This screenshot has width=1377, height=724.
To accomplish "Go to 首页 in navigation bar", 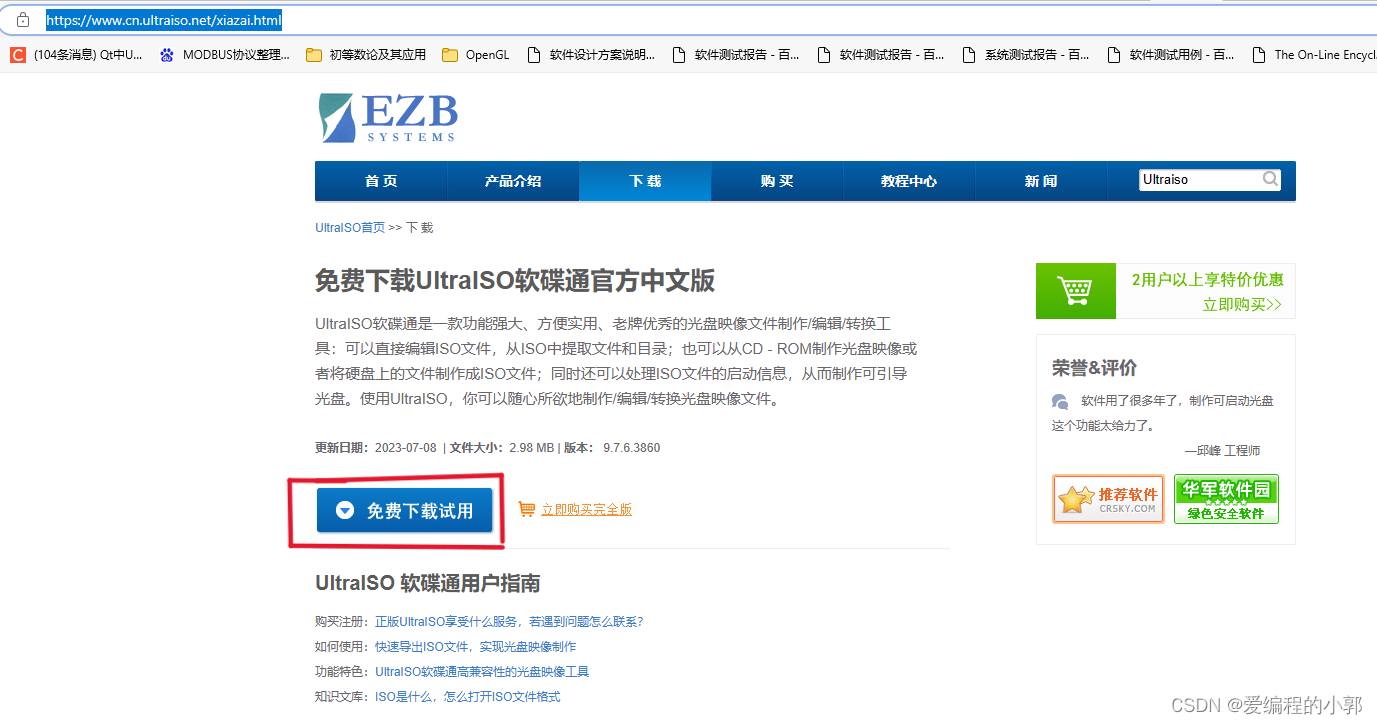I will pyautogui.click(x=381, y=181).
